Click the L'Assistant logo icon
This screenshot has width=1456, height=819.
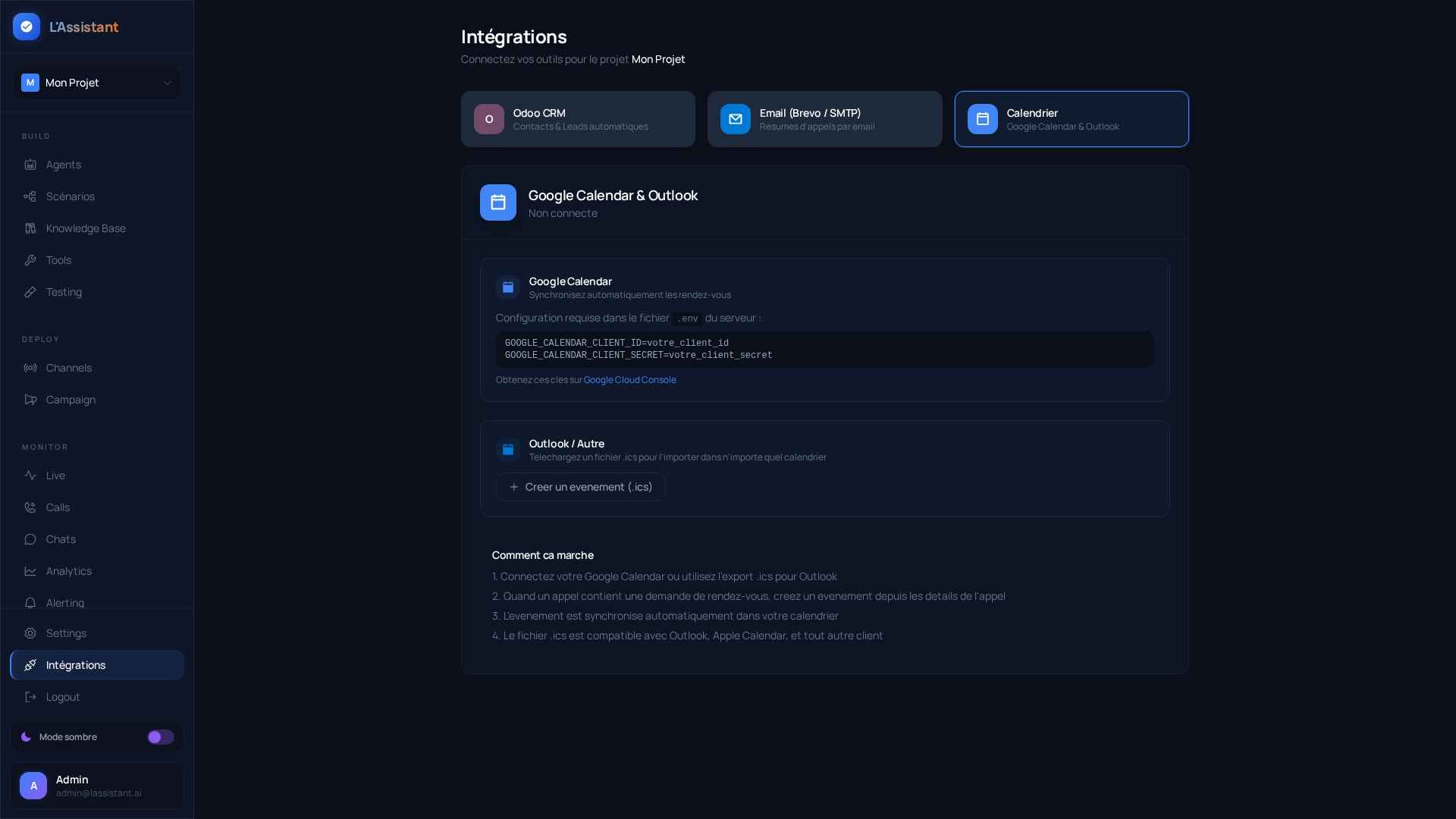27,27
